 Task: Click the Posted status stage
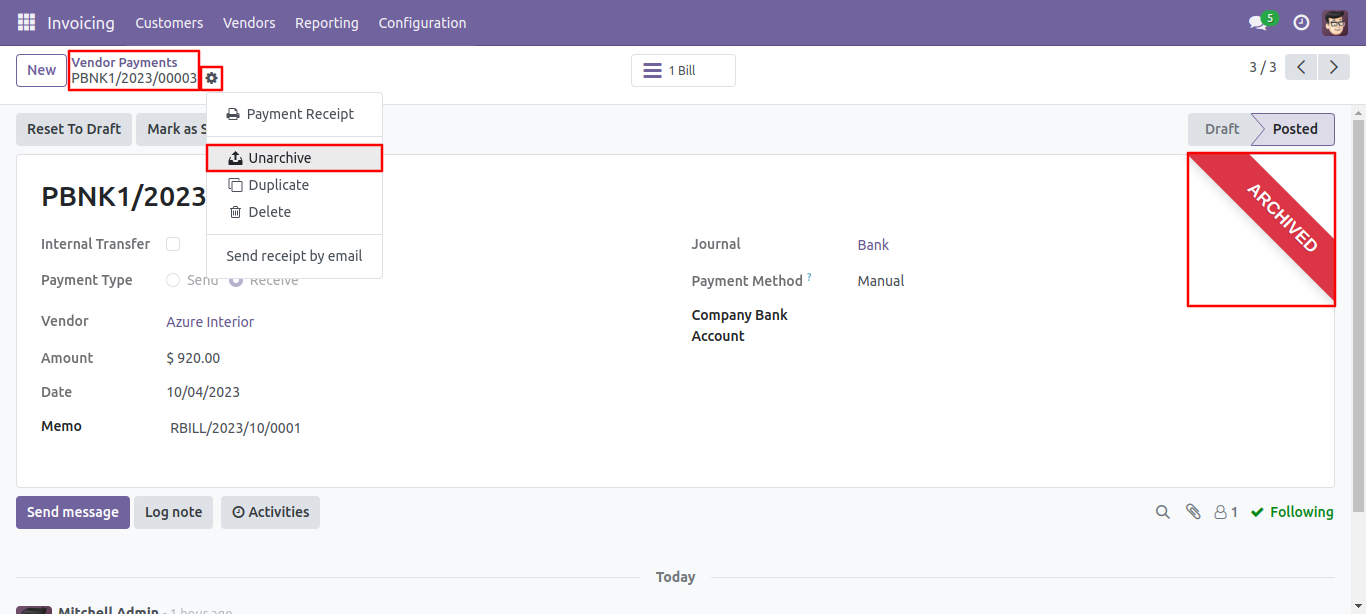tap(1295, 129)
